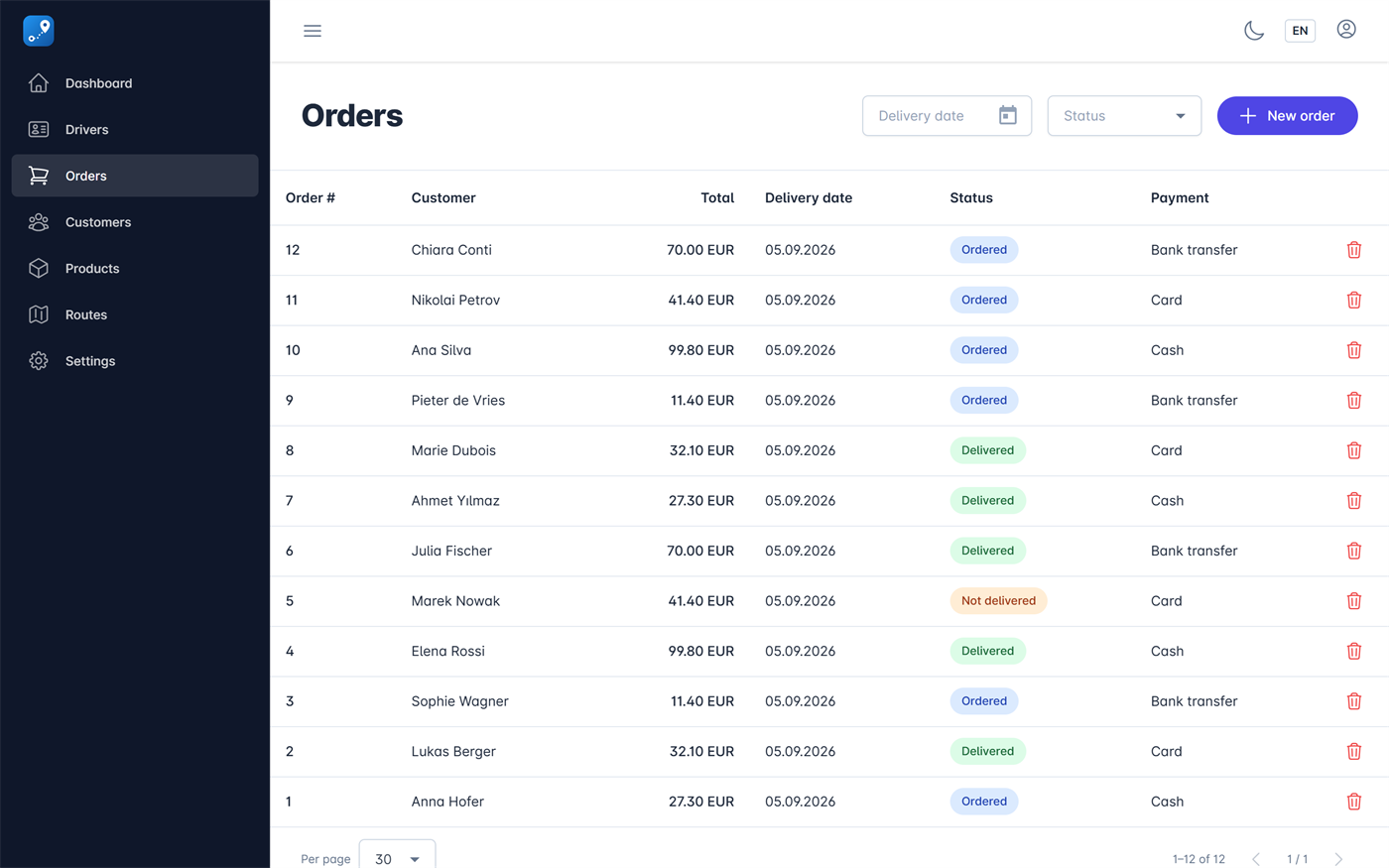
Task: Go to the previous page arrow
Action: tap(1256, 859)
